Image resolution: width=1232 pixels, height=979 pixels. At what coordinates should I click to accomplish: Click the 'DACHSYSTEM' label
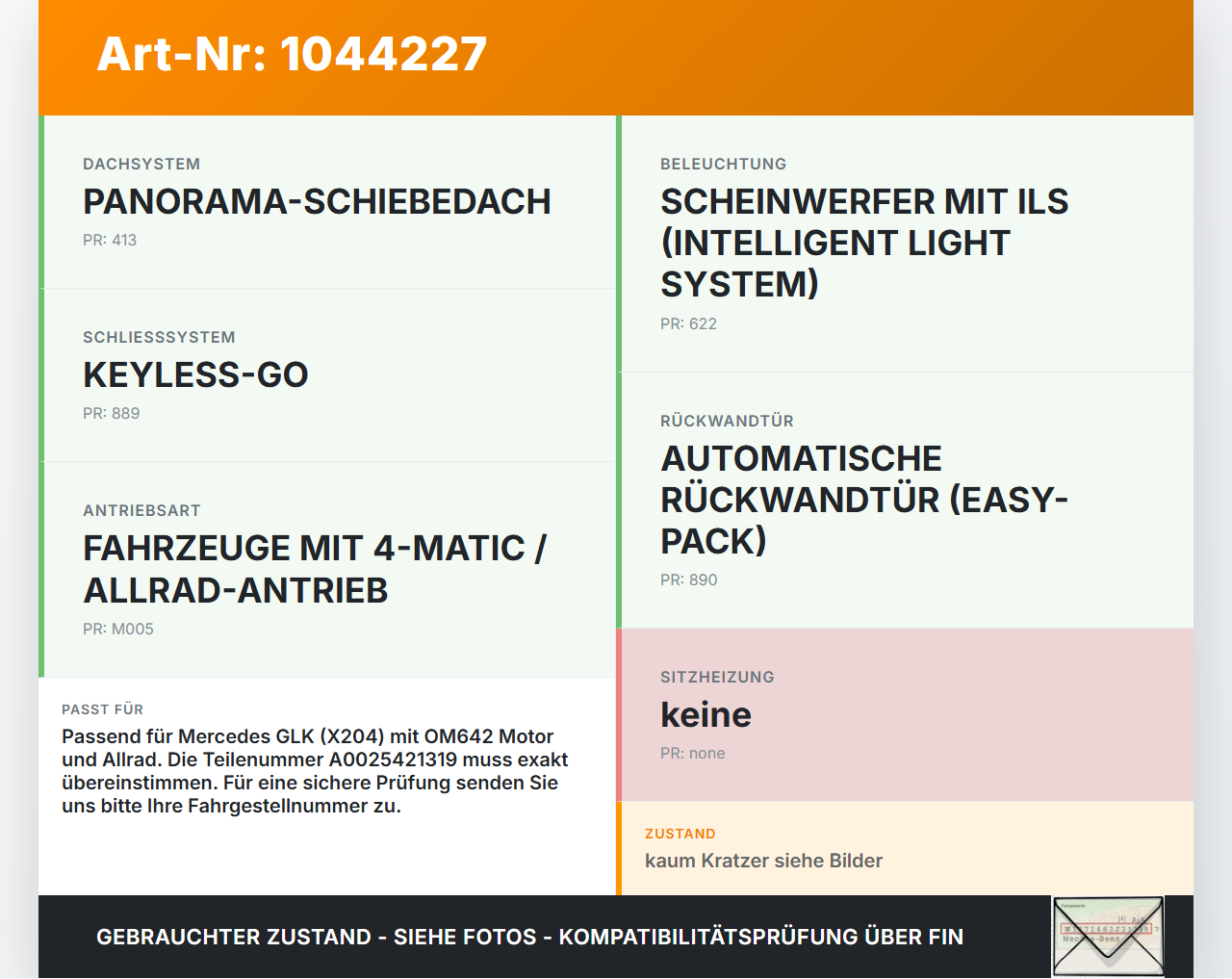[141, 164]
